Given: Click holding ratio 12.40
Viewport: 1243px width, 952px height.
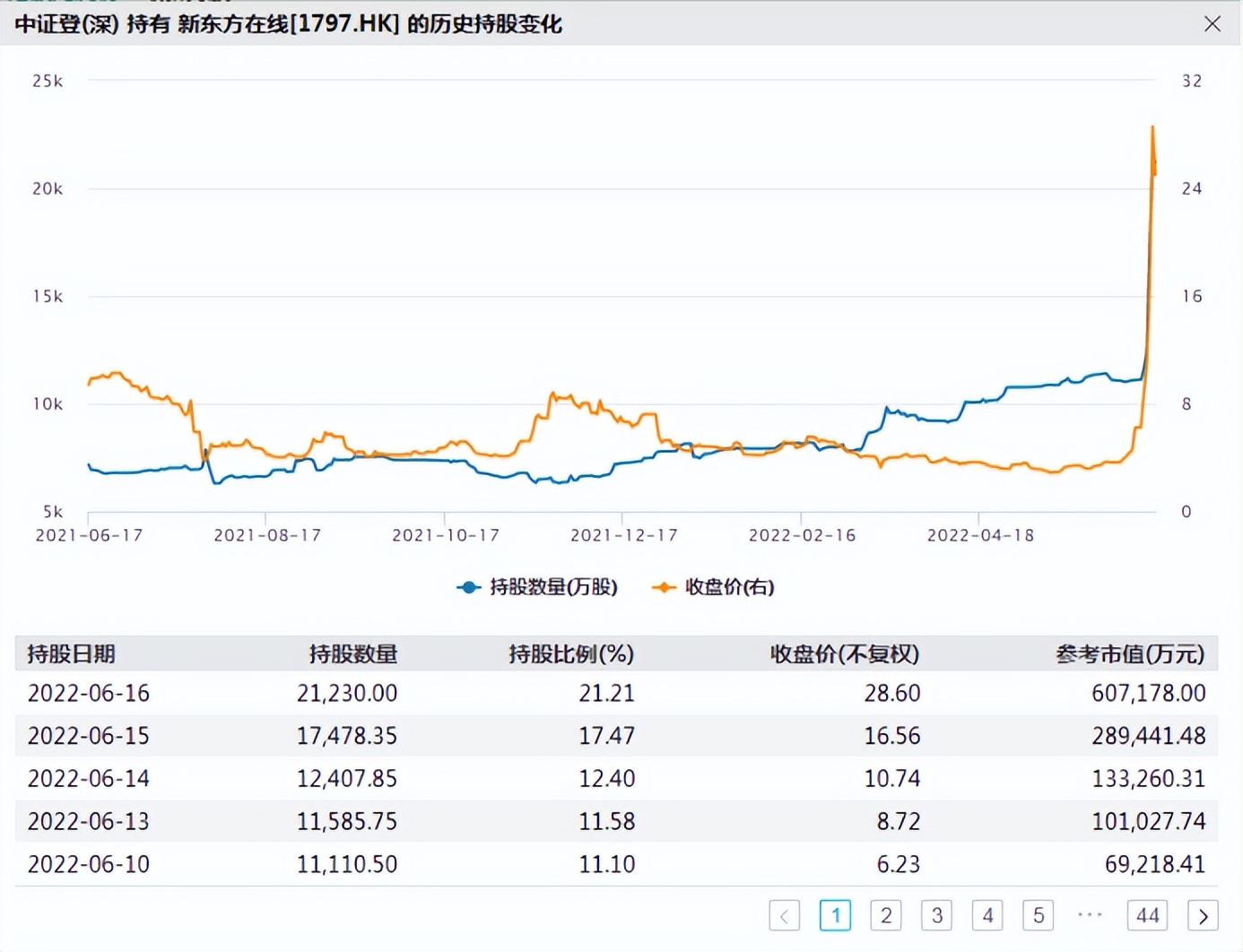Looking at the screenshot, I should coord(607,778).
